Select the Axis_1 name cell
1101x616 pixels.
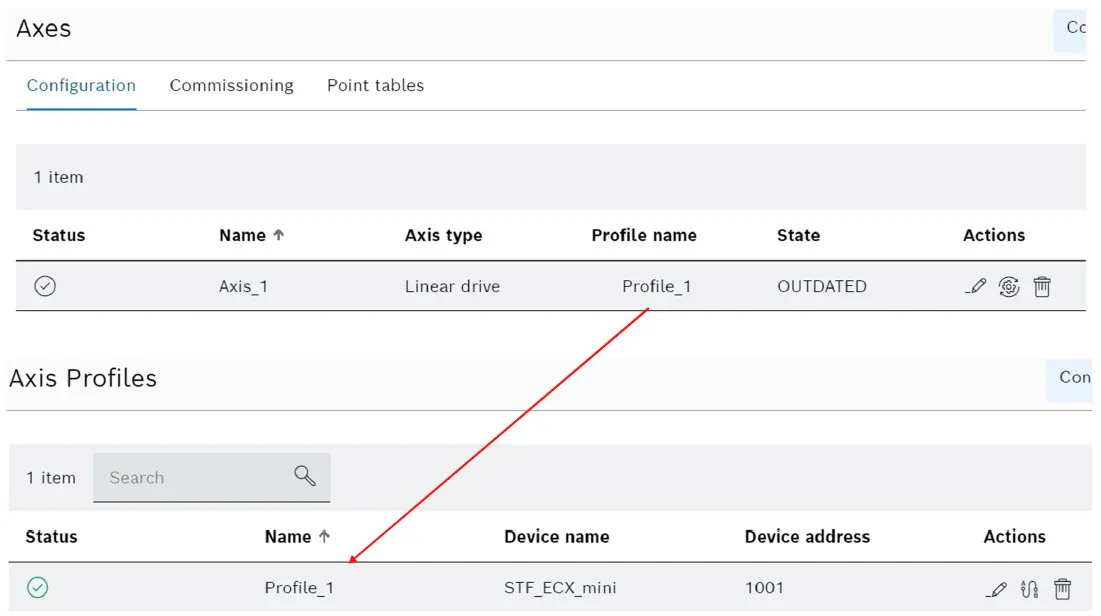pyautogui.click(x=243, y=287)
